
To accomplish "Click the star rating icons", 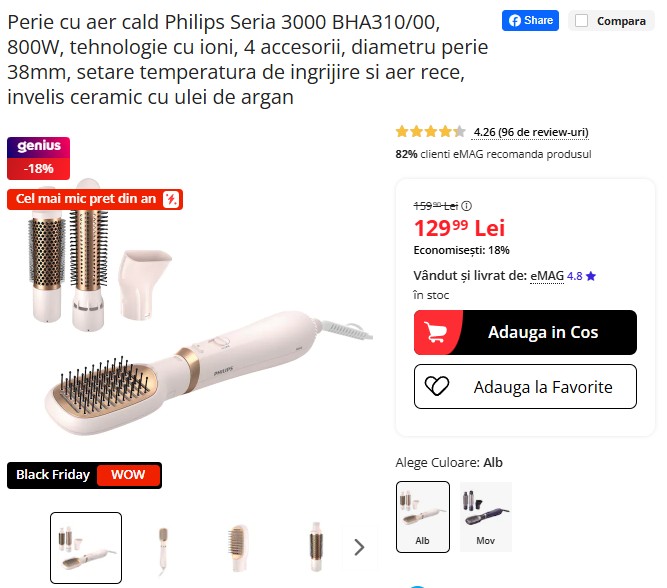I will pyautogui.click(x=430, y=131).
